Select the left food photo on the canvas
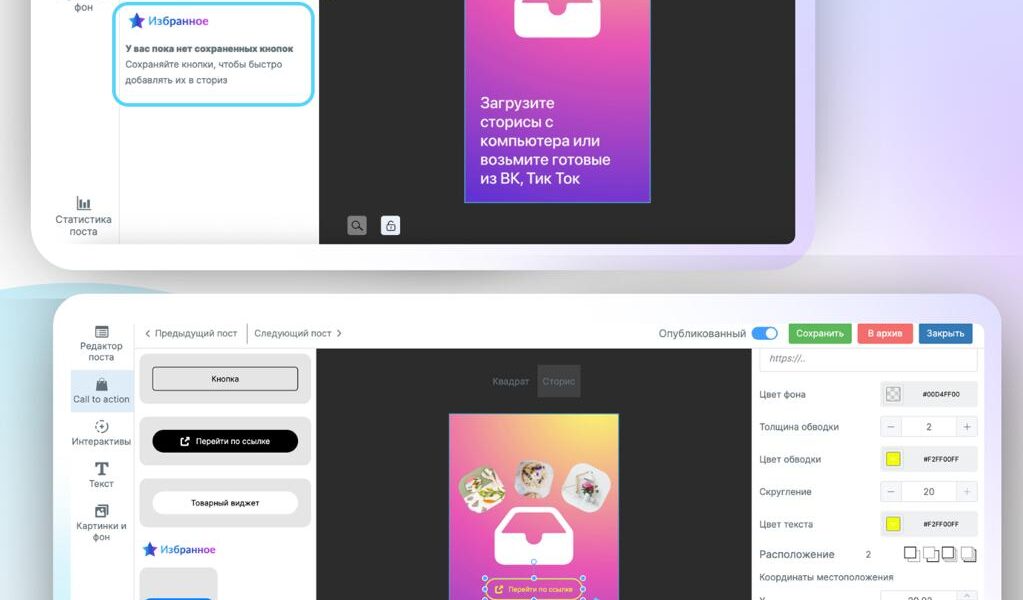This screenshot has width=1023, height=600. [x=481, y=488]
